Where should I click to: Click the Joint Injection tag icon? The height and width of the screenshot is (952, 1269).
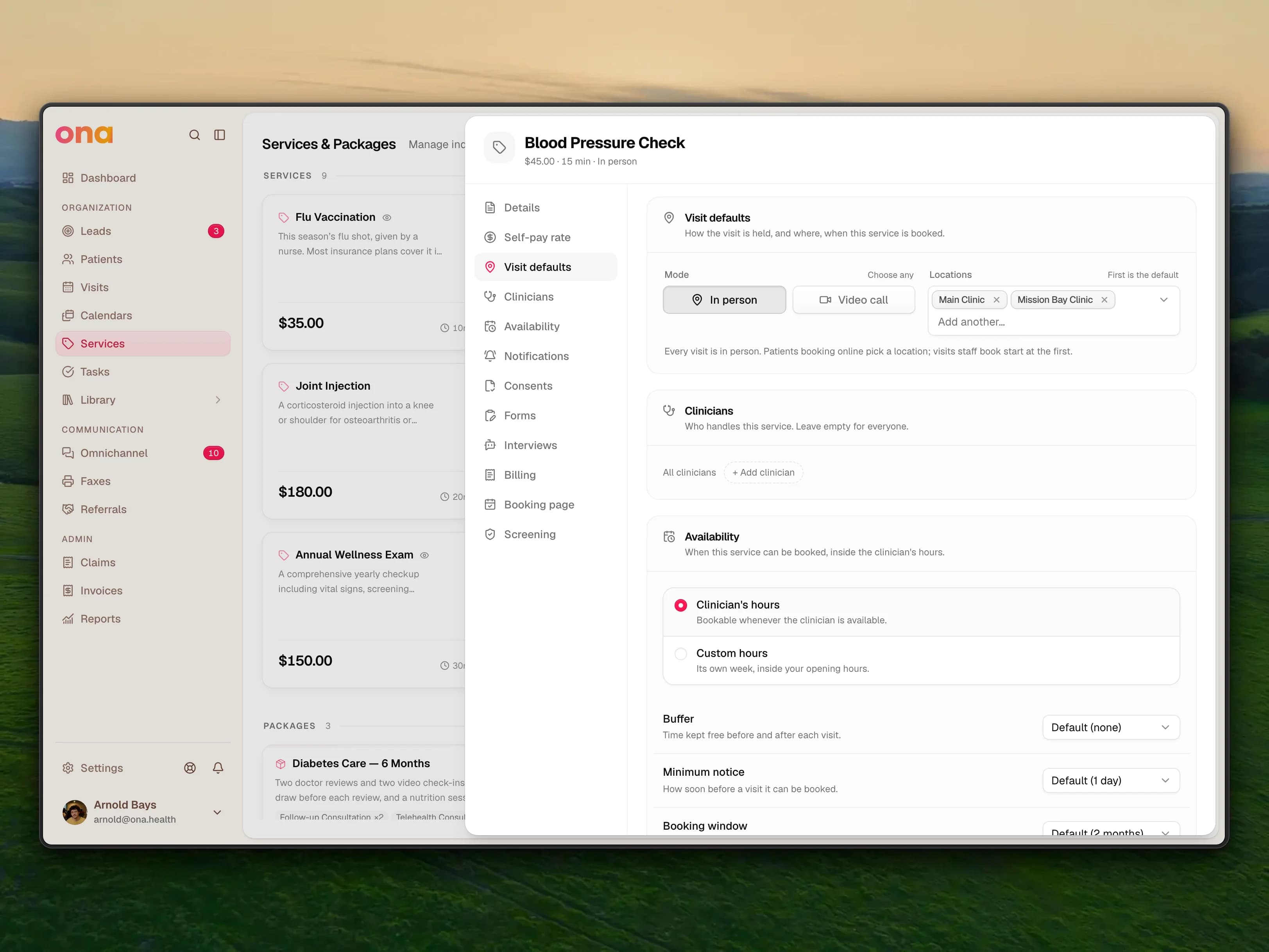click(283, 386)
